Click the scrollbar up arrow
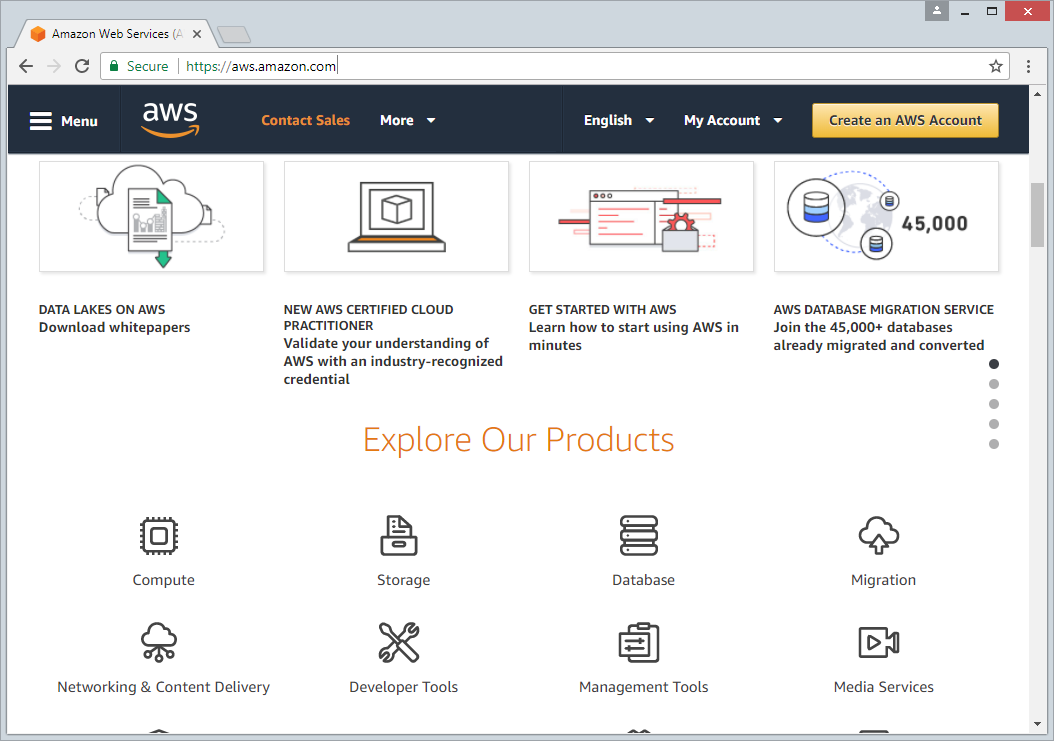This screenshot has height=741, width=1054. tap(1038, 93)
